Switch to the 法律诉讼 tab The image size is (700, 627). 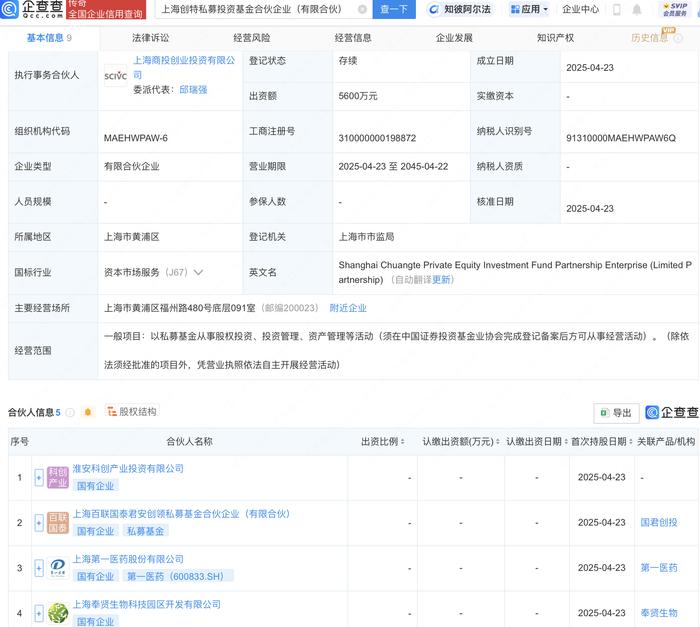point(150,38)
